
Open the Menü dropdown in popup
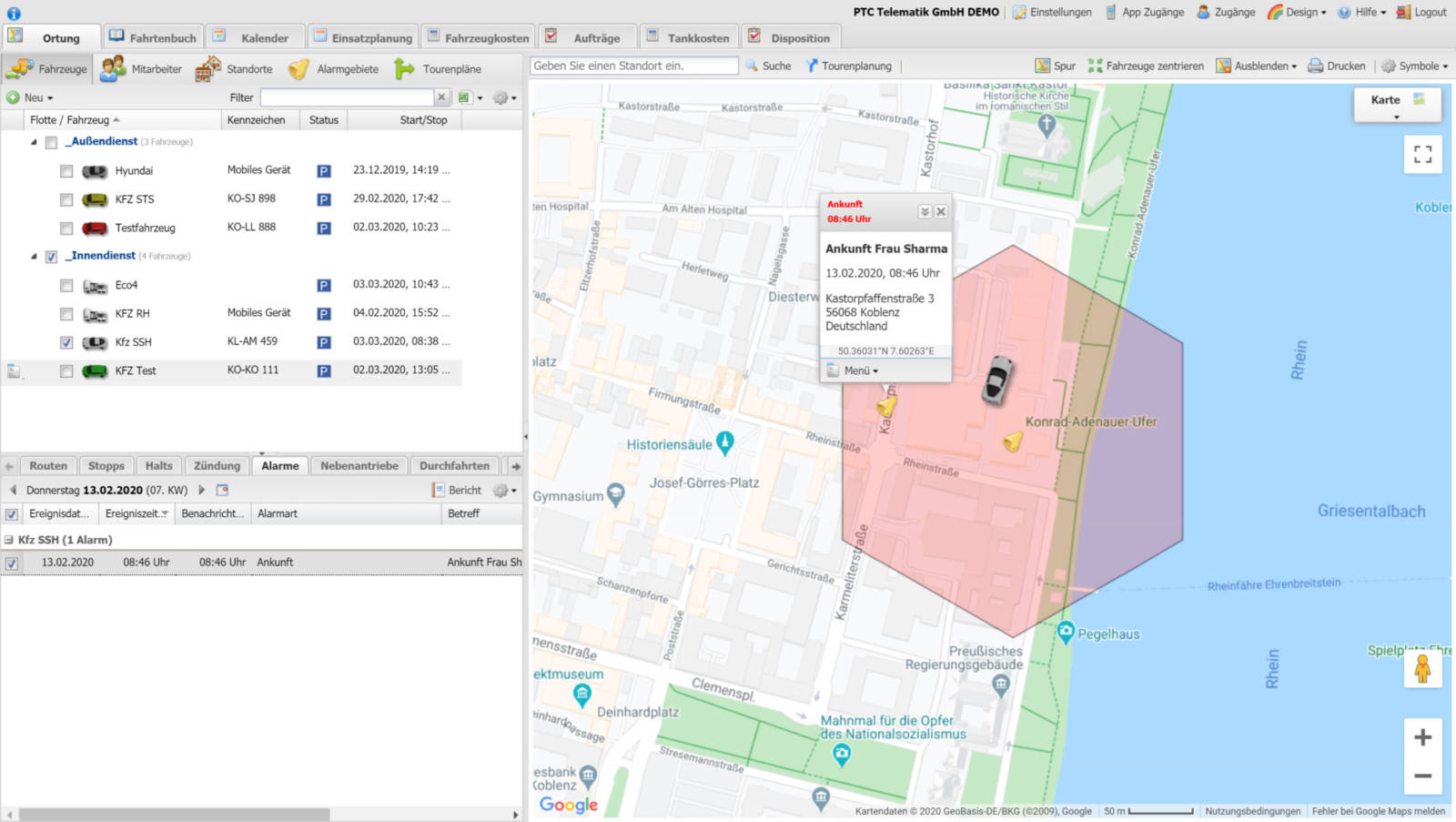[860, 370]
